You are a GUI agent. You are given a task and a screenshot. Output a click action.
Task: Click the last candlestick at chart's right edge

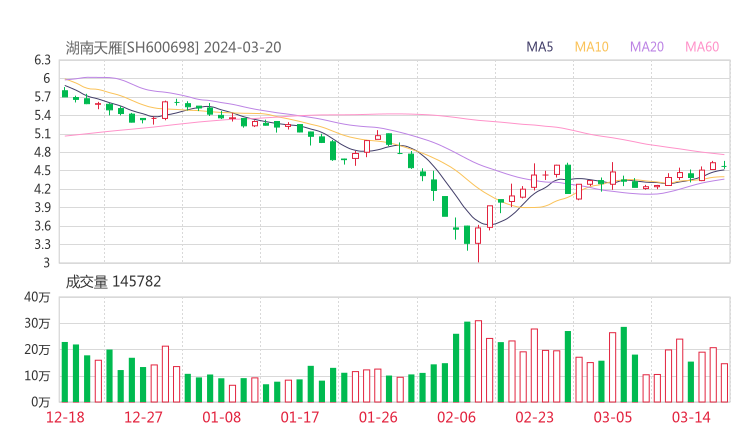[x=724, y=166]
